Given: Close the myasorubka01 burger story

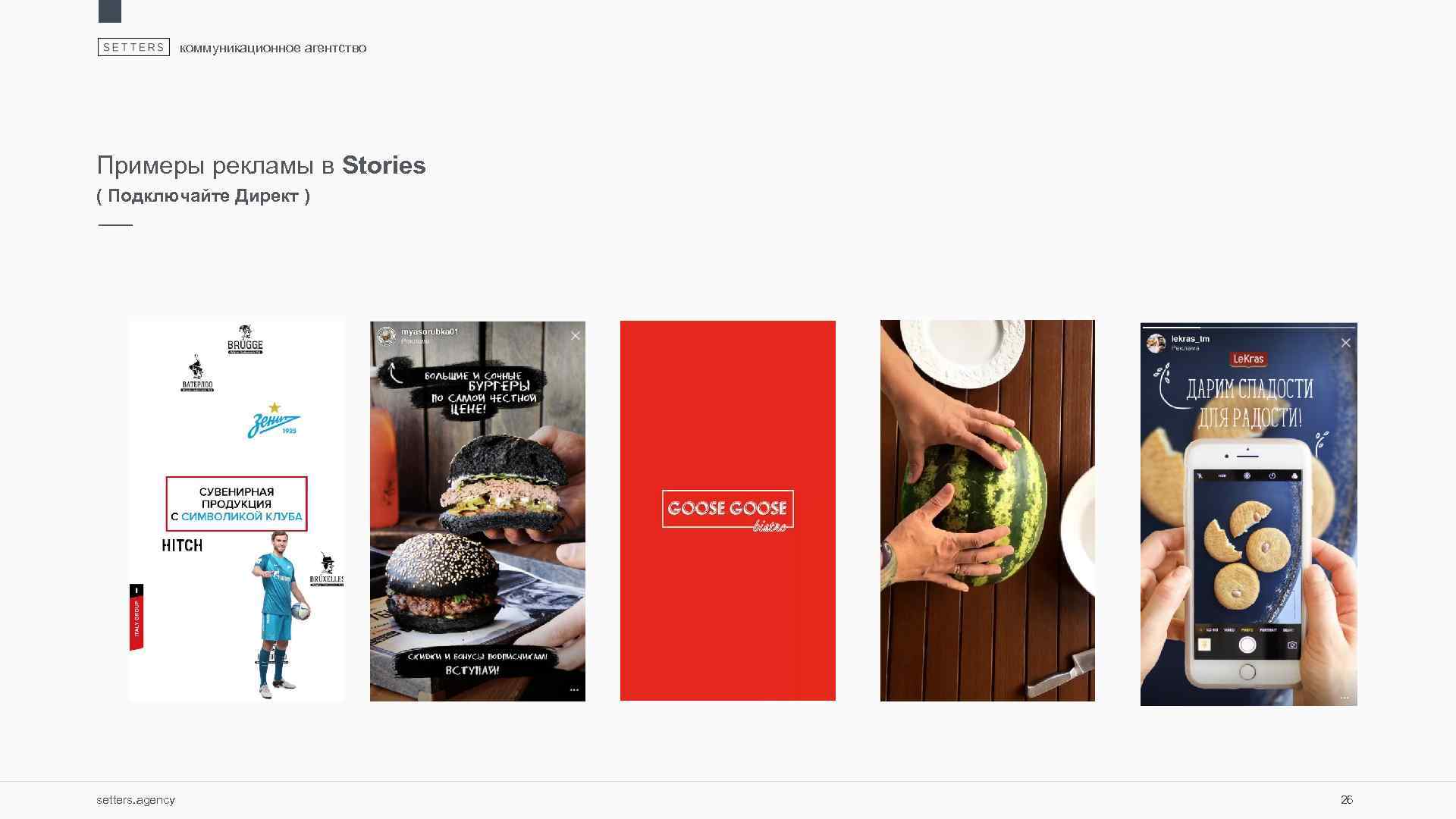Looking at the screenshot, I should click(x=576, y=335).
